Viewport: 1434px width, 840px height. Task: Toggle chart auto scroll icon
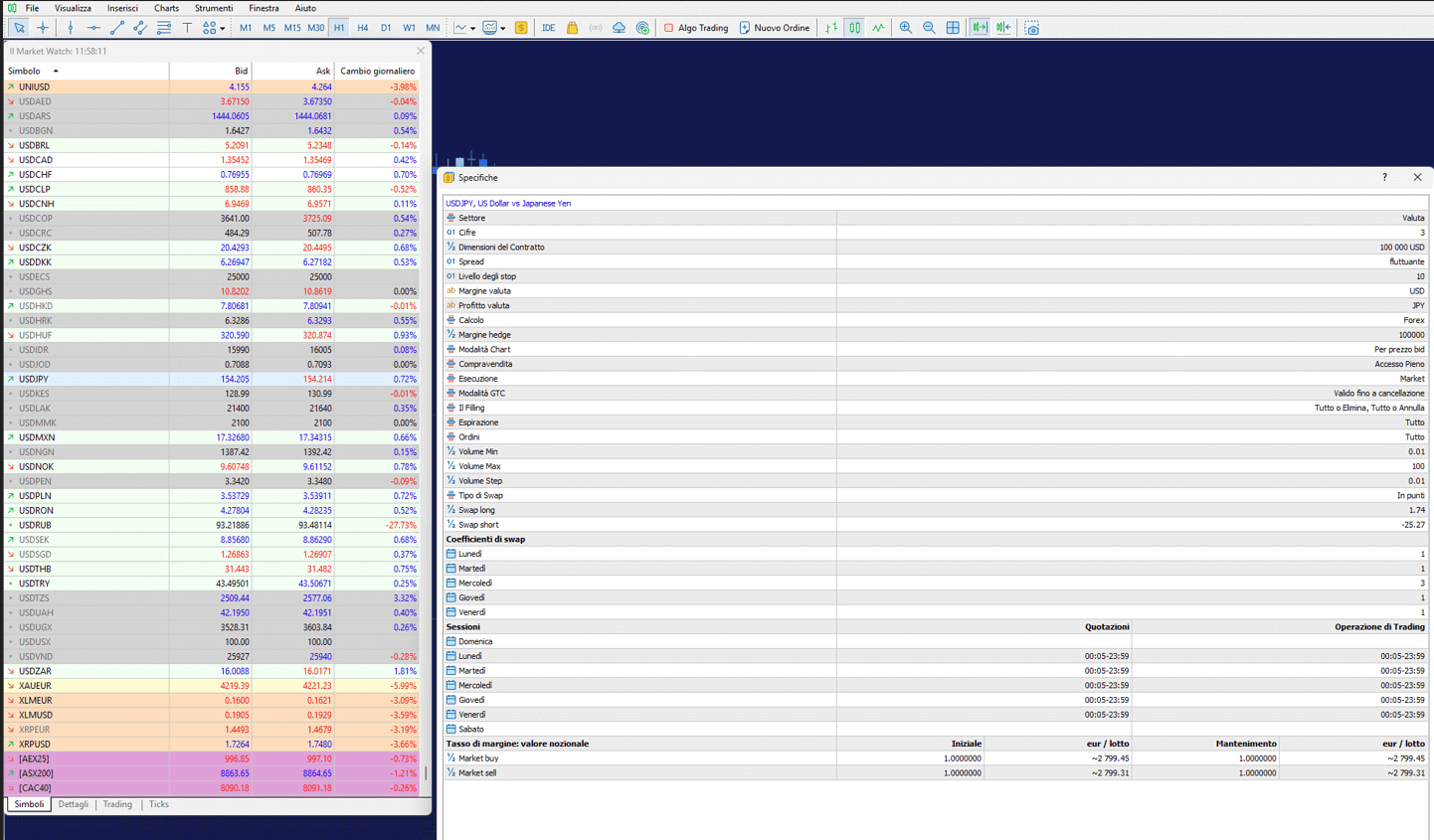980,28
